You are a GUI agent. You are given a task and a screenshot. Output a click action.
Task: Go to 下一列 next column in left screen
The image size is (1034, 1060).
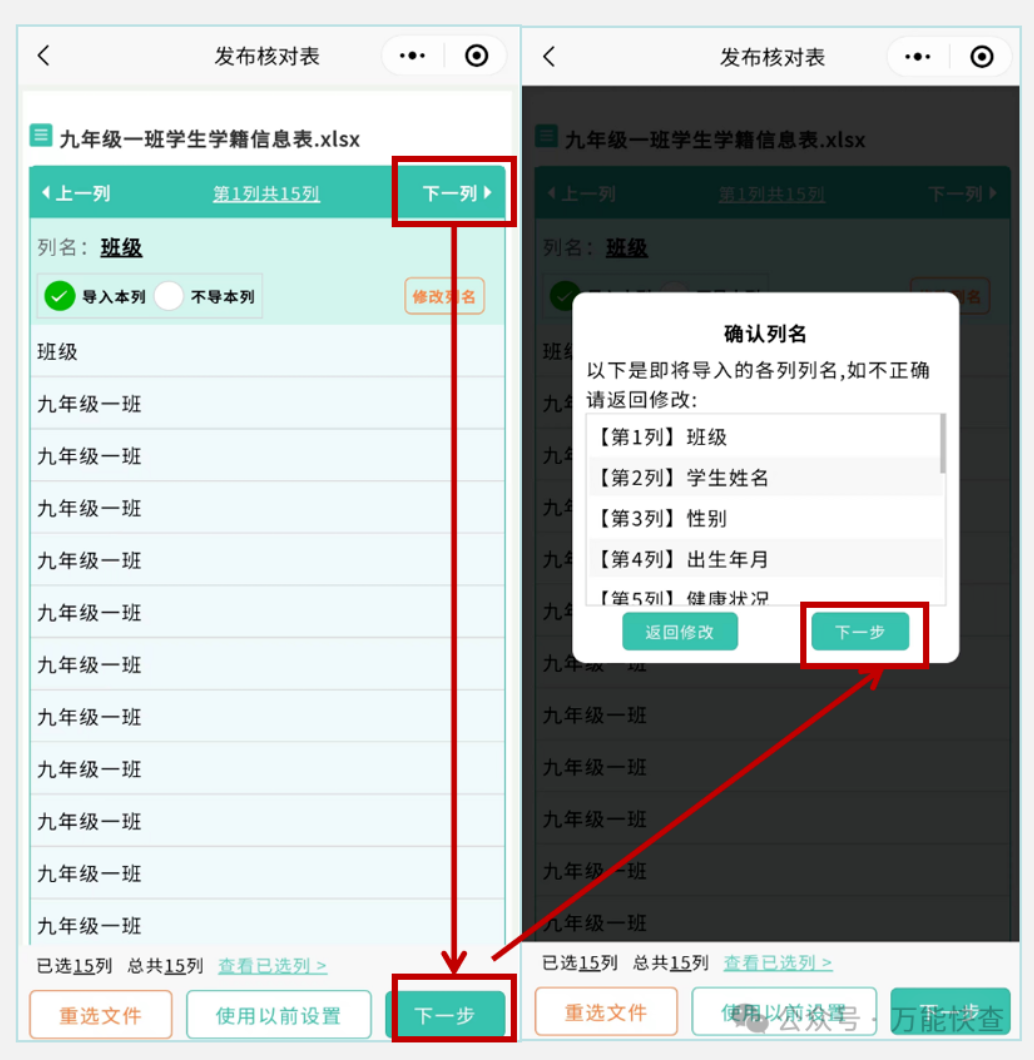coord(457,193)
